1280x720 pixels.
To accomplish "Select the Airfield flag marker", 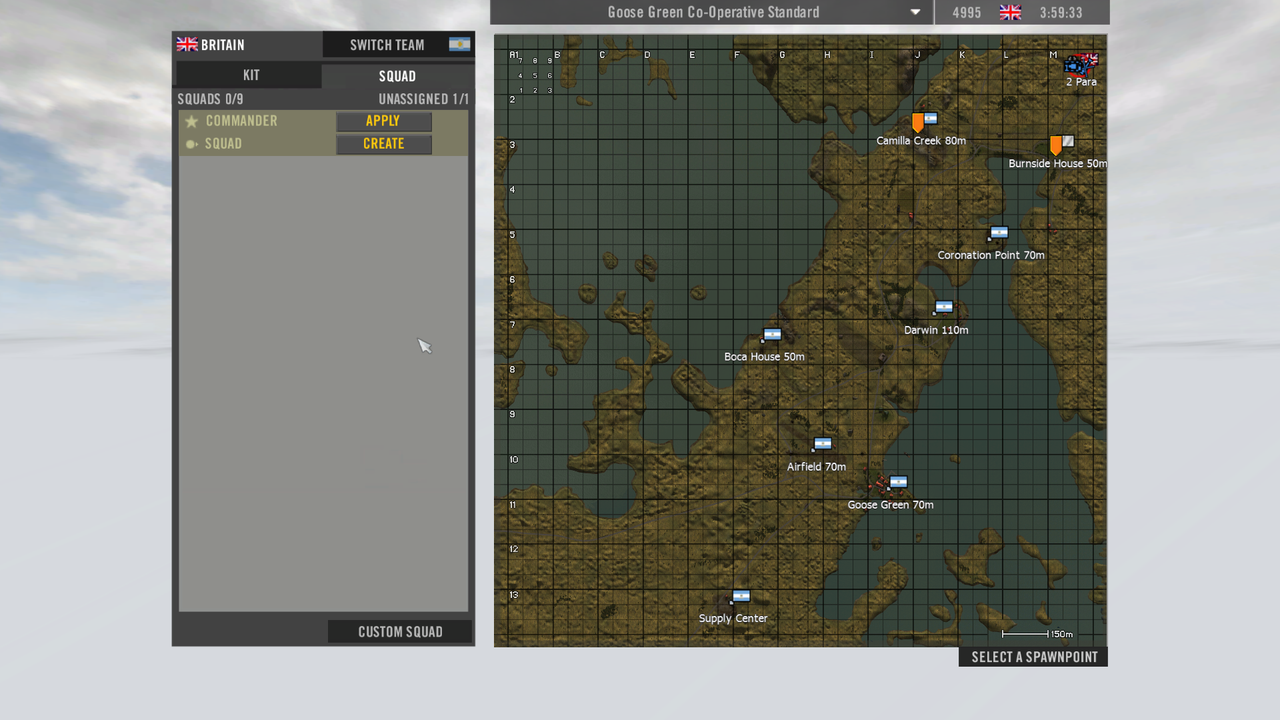I will click(822, 444).
